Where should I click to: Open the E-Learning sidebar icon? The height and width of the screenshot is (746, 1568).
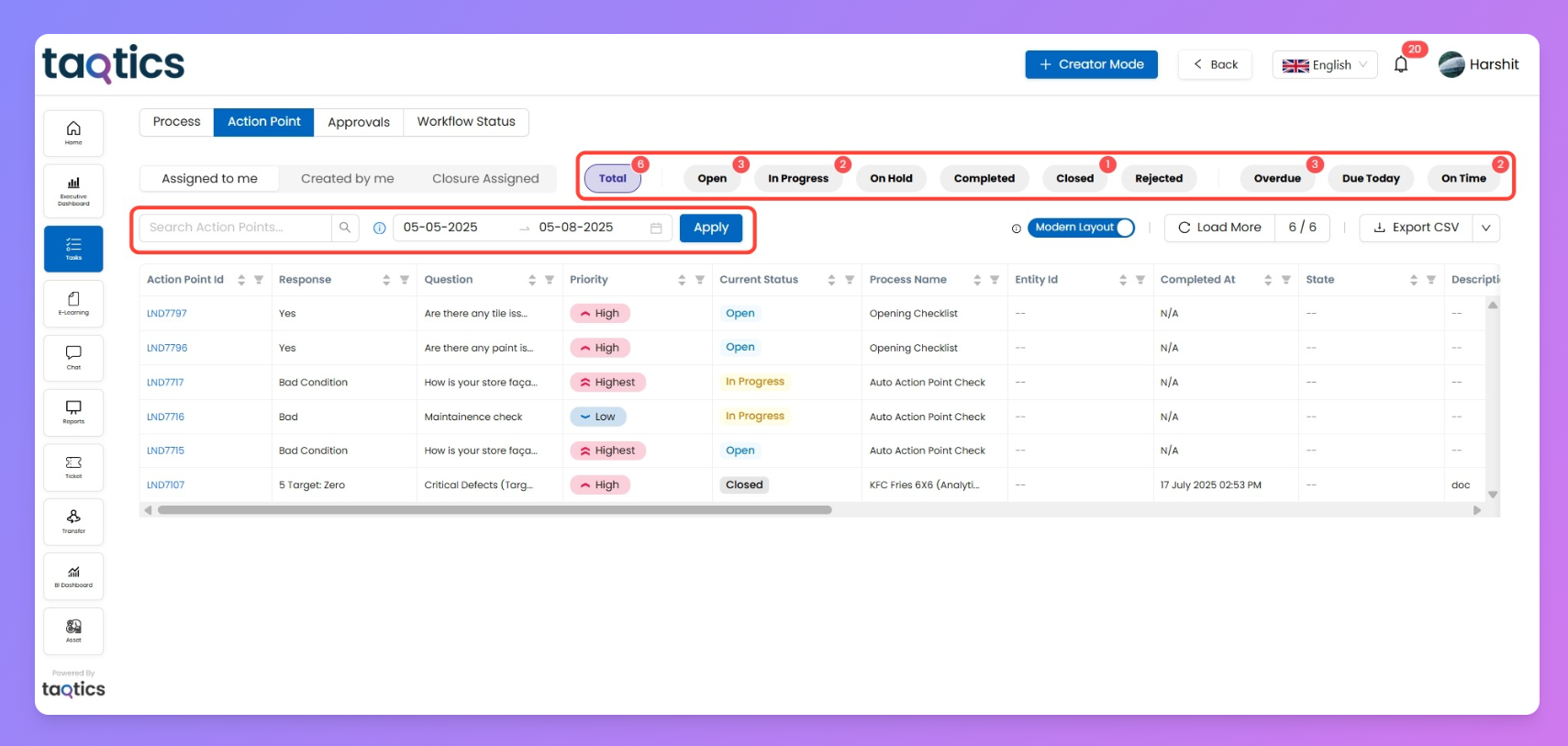(73, 303)
